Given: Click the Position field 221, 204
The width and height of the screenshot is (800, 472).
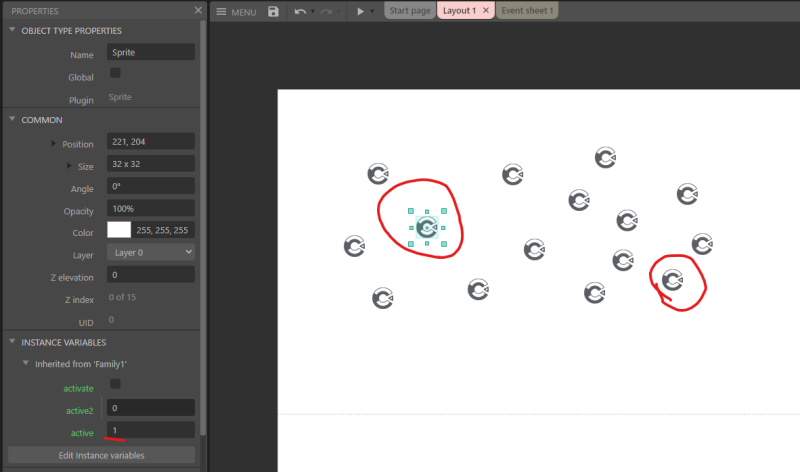Looking at the screenshot, I should click(151, 141).
